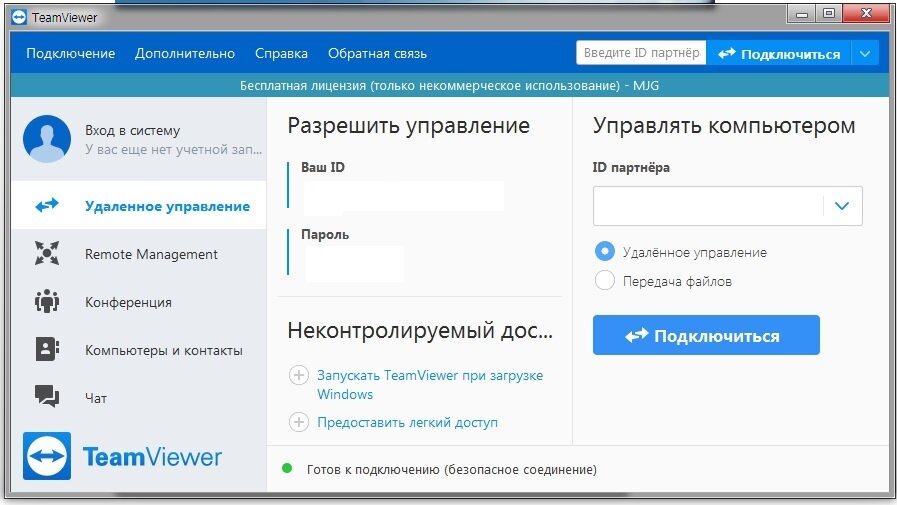This screenshot has height=505, width=897.
Task: Click the ID партнёра combo box field
Action: click(727, 206)
